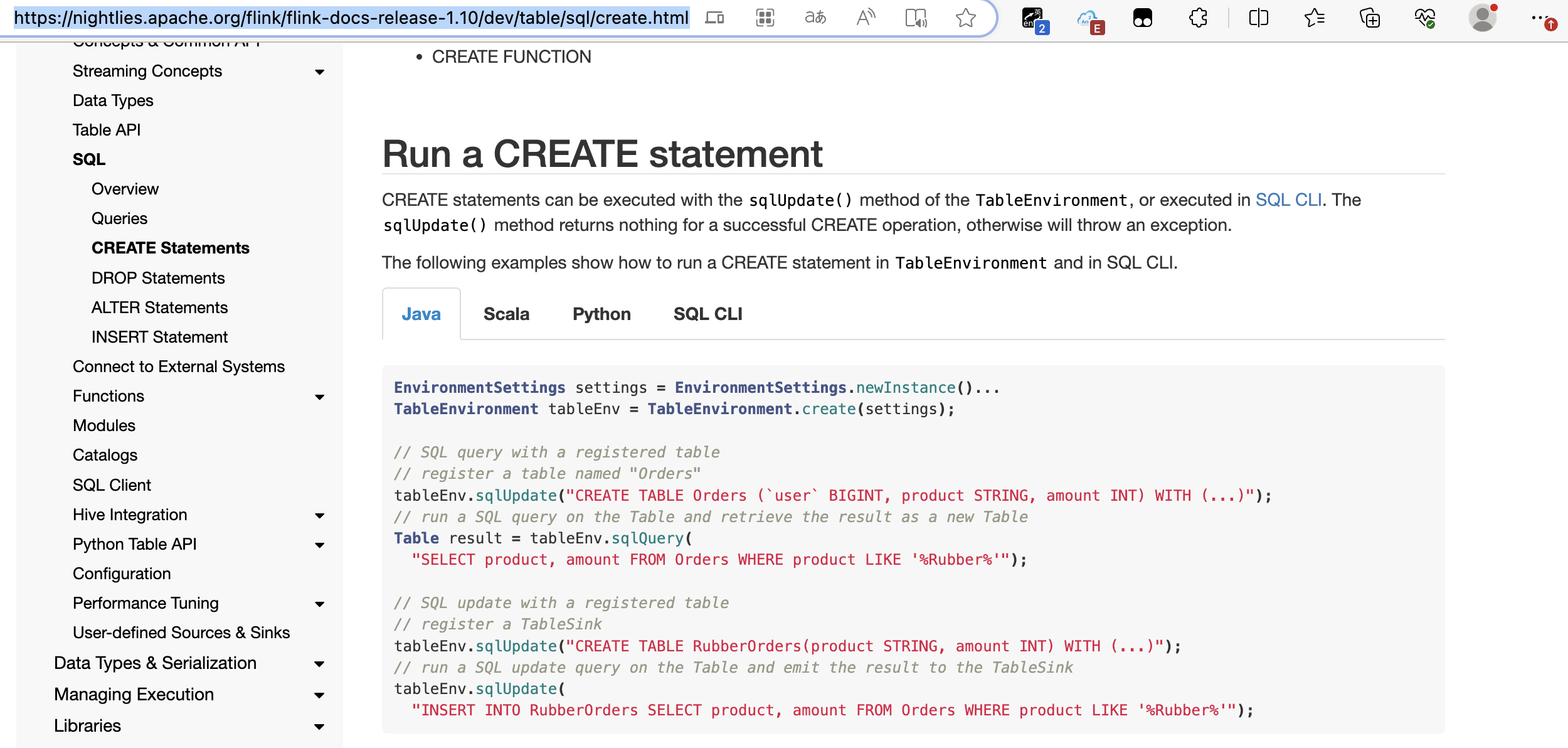The height and width of the screenshot is (748, 1568).
Task: Click Python Table API sidebar label
Action: [x=135, y=544]
